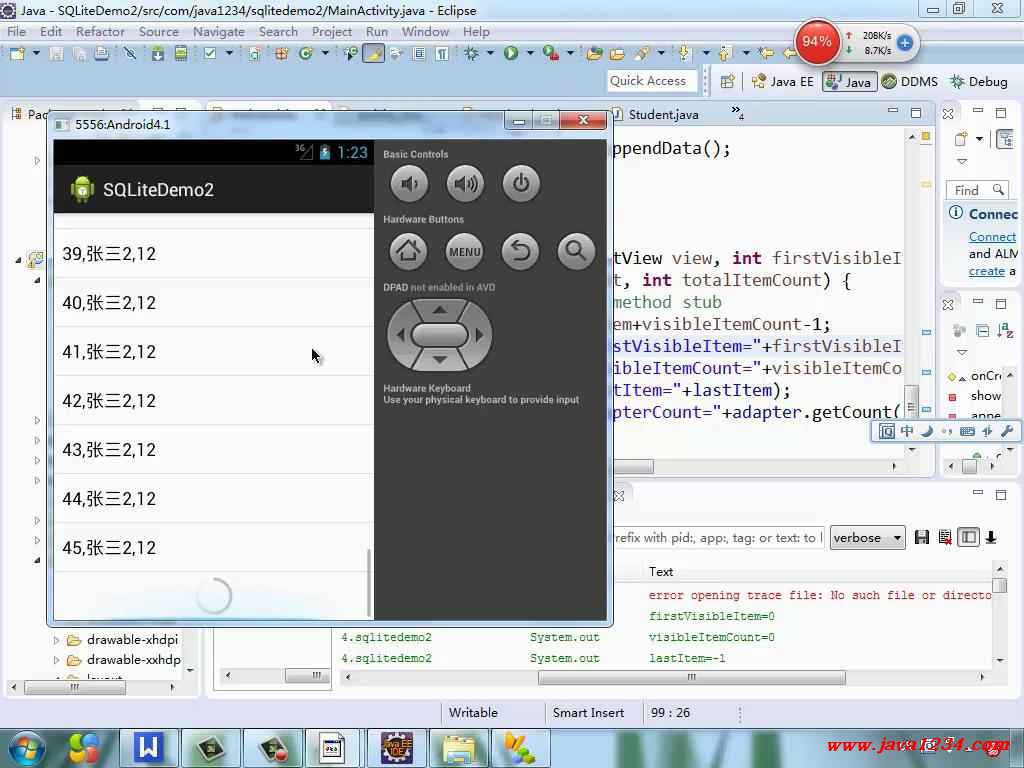Click the Save log floppy icon
This screenshot has width=1024, height=768.
click(921, 537)
